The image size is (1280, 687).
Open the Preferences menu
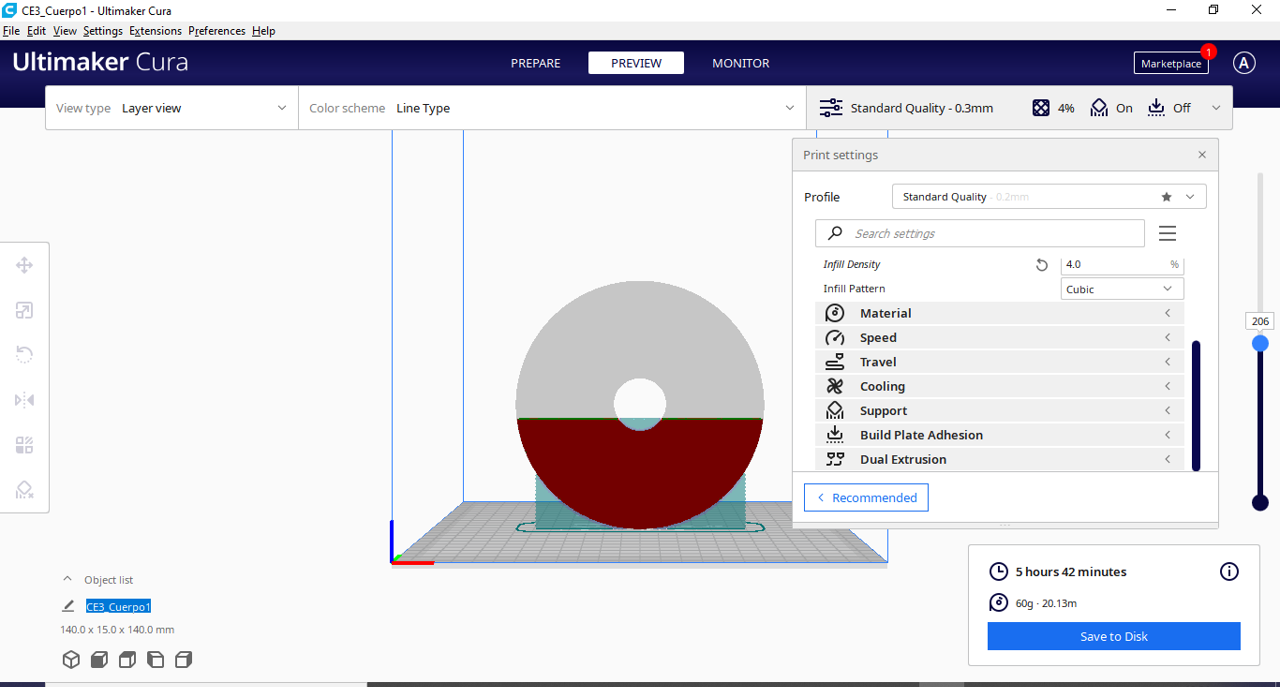click(217, 31)
